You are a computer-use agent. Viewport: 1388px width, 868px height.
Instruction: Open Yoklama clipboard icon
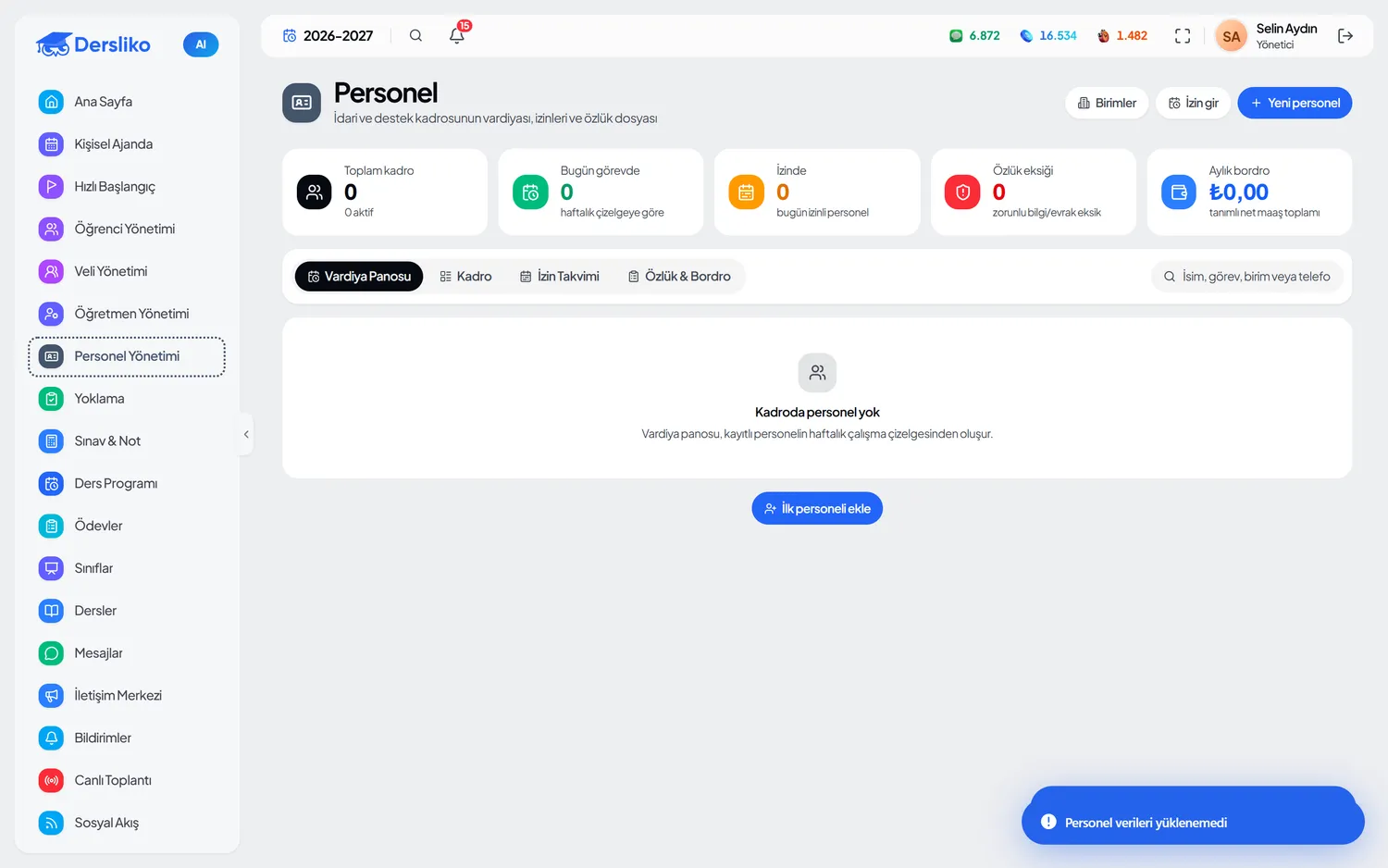click(x=52, y=399)
